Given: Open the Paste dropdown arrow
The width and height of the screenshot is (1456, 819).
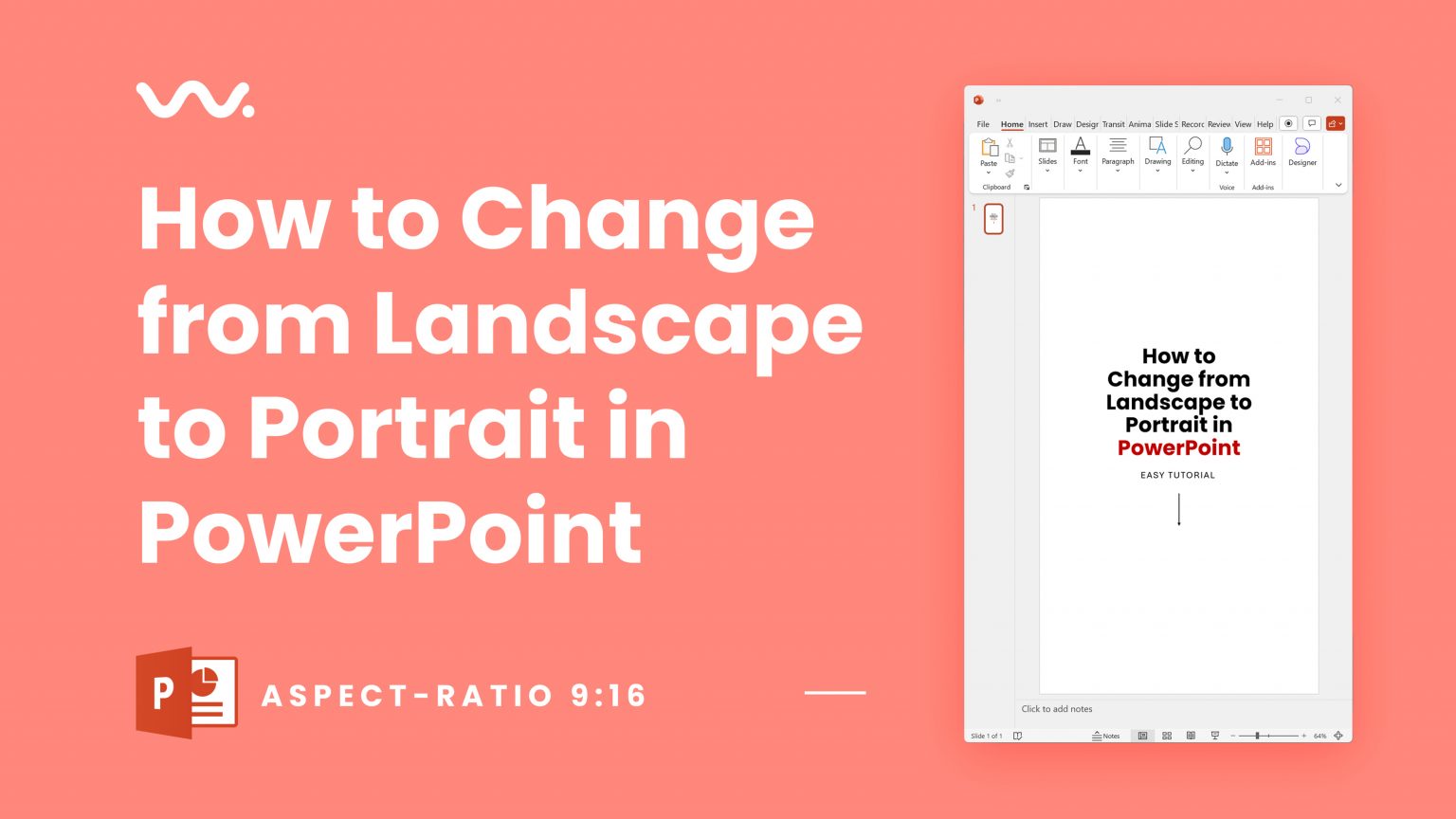Looking at the screenshot, I should (989, 173).
